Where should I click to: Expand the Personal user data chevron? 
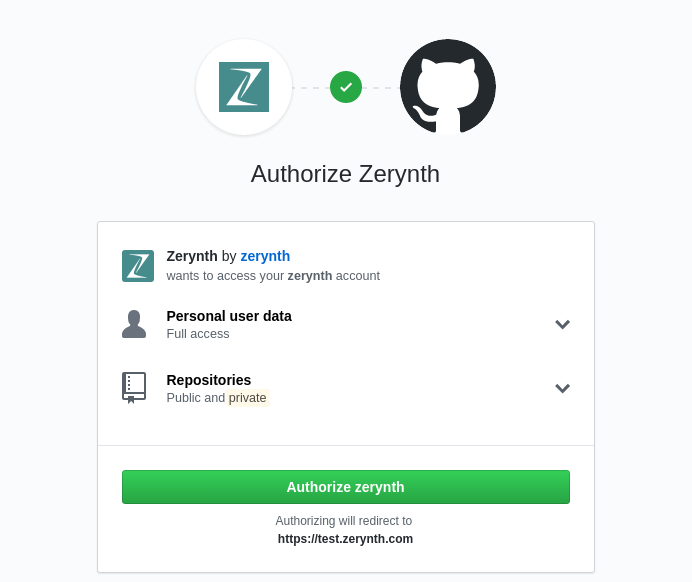(562, 324)
